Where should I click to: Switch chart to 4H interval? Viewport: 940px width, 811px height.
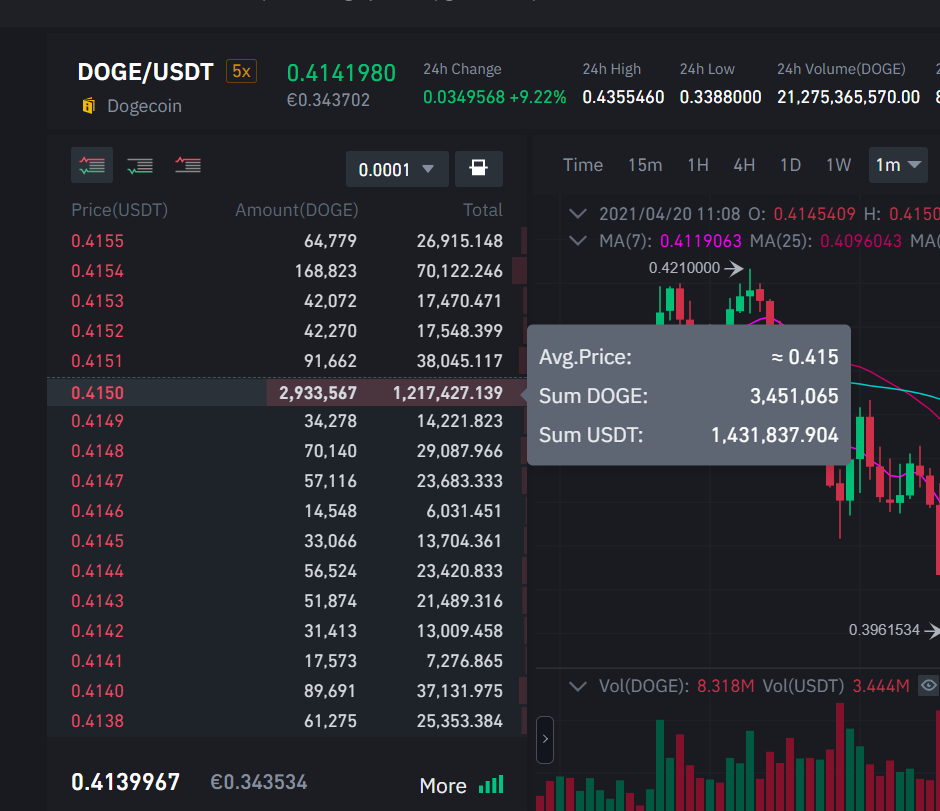(744, 165)
